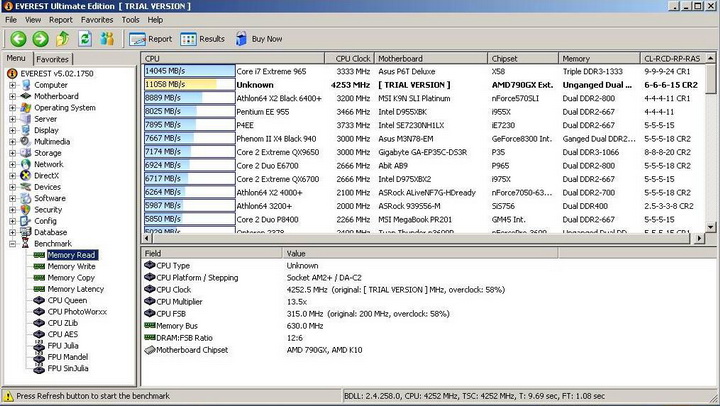Select FPU Julia benchmark
This screenshot has width=720, height=406.
(x=63, y=345)
